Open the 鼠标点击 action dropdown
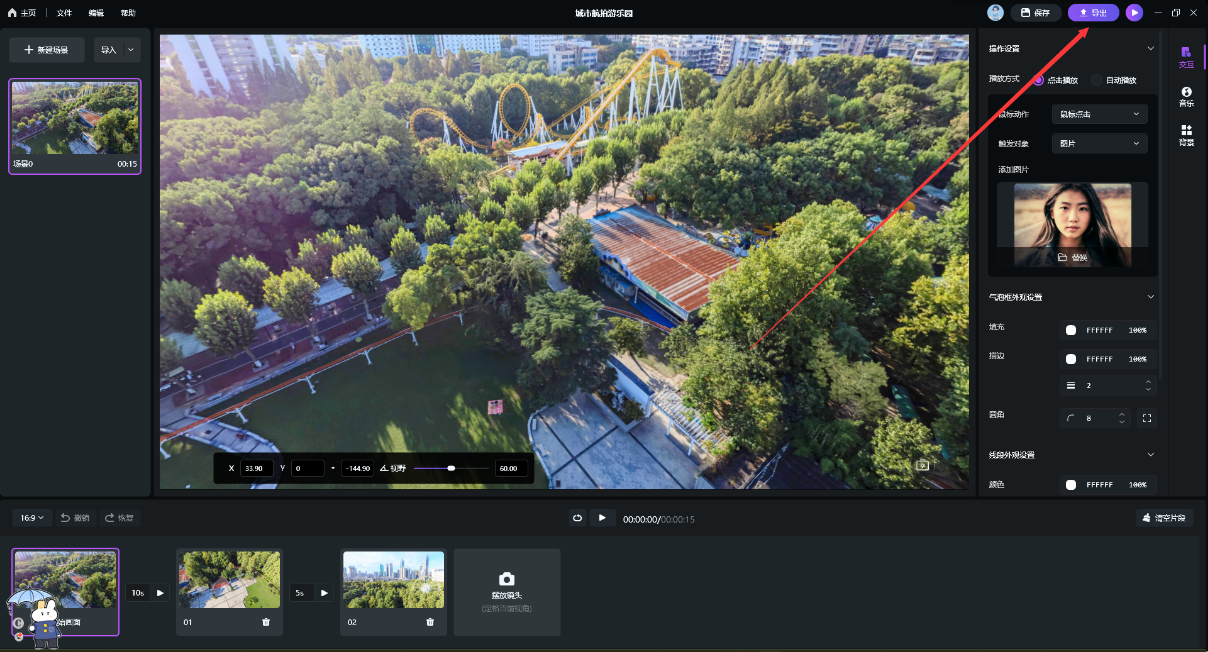The height and width of the screenshot is (652, 1208). point(1099,114)
